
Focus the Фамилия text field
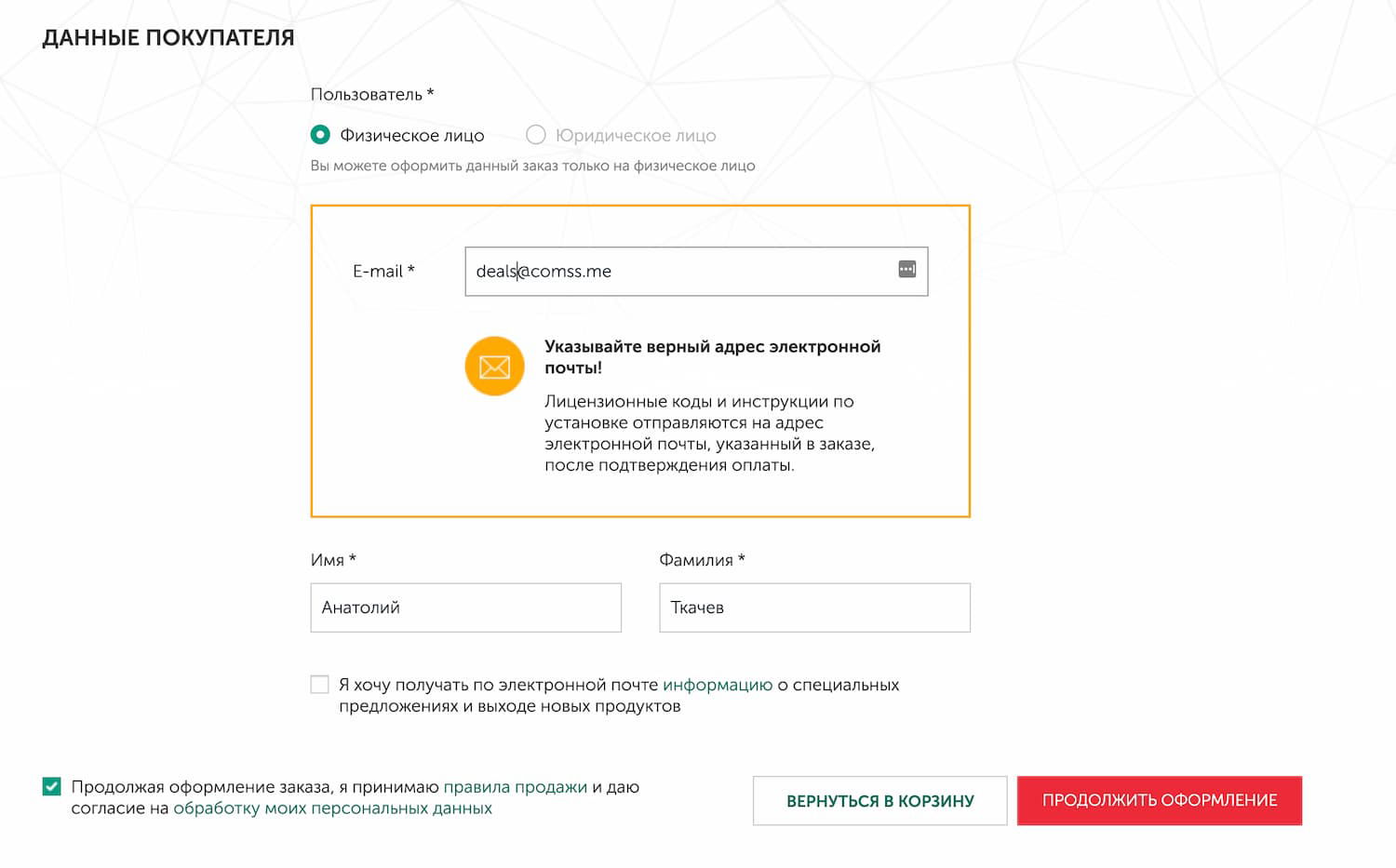[x=814, y=608]
